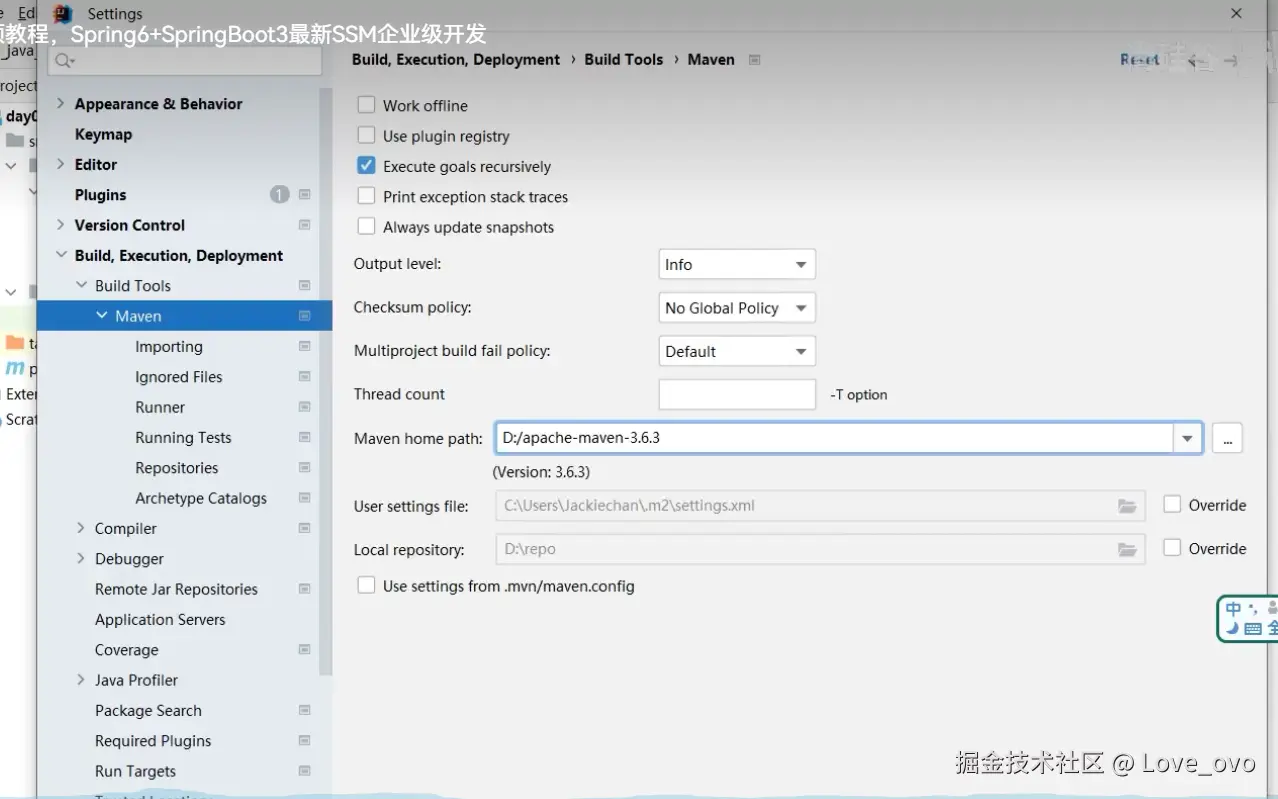Click the Local repository path field
The width and height of the screenshot is (1278, 799).
tap(820, 549)
